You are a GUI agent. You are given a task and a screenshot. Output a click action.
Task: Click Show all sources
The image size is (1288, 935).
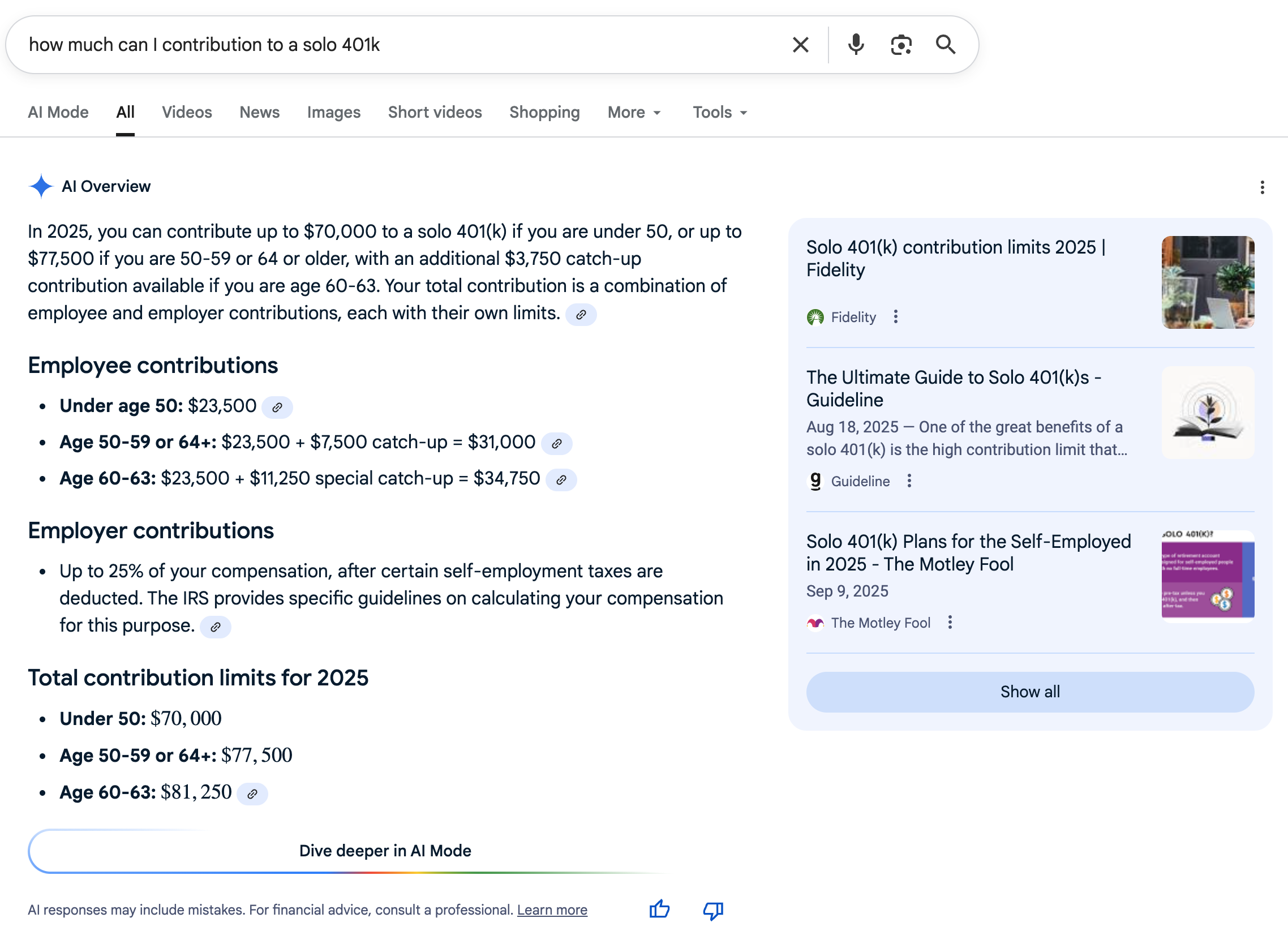click(1029, 692)
